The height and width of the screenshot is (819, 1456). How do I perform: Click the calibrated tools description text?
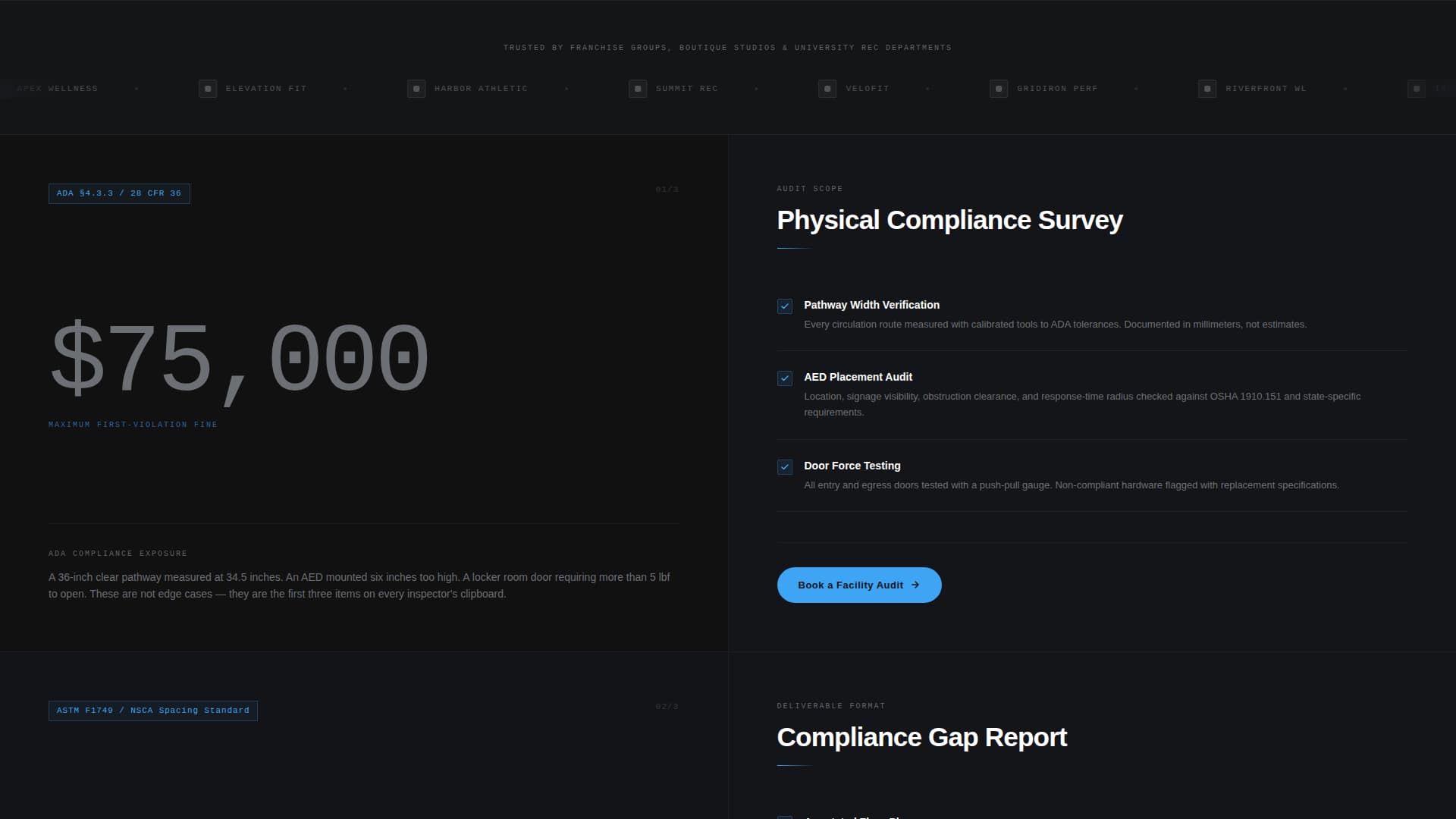tap(1055, 325)
